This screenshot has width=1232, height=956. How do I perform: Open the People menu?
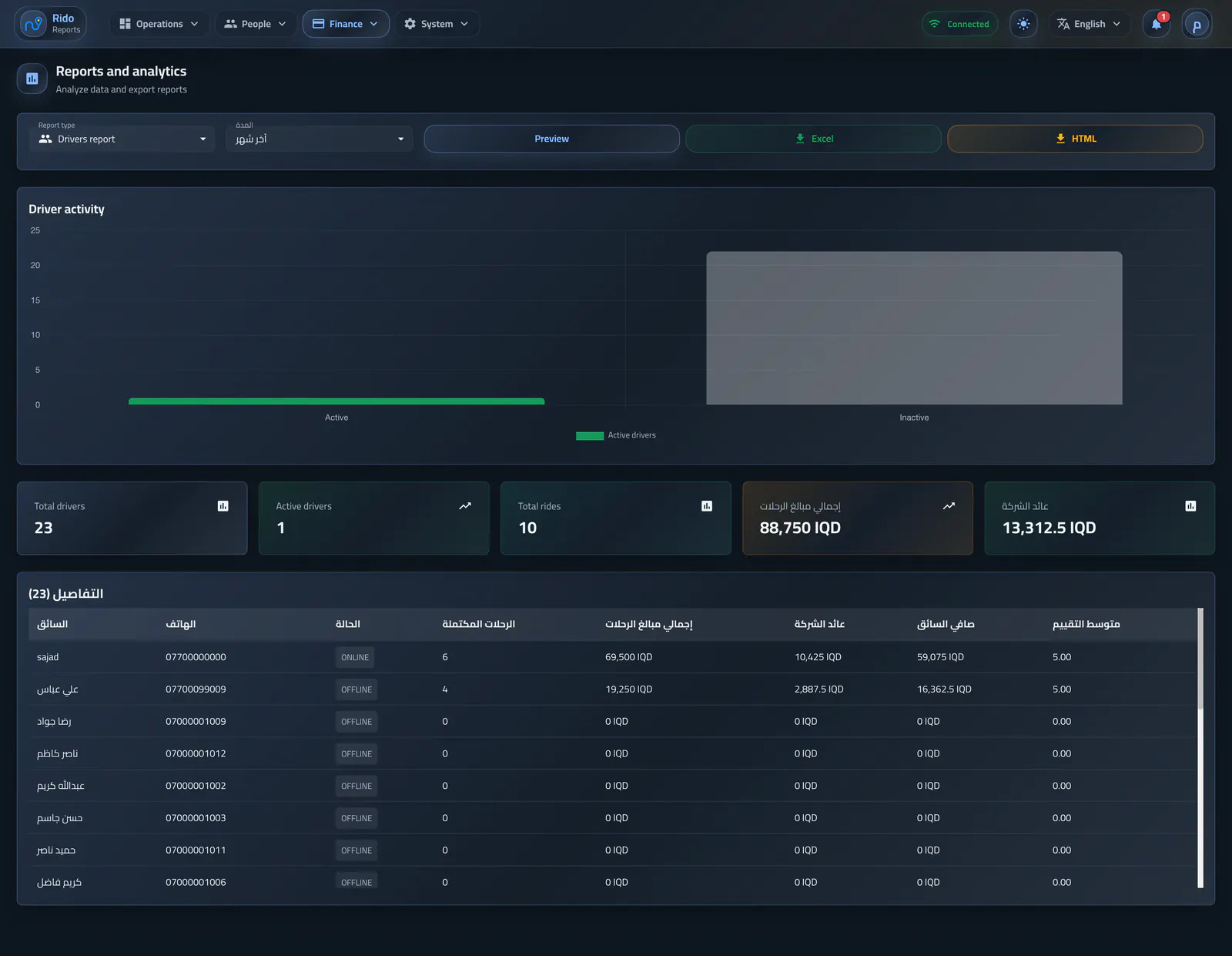click(x=256, y=24)
